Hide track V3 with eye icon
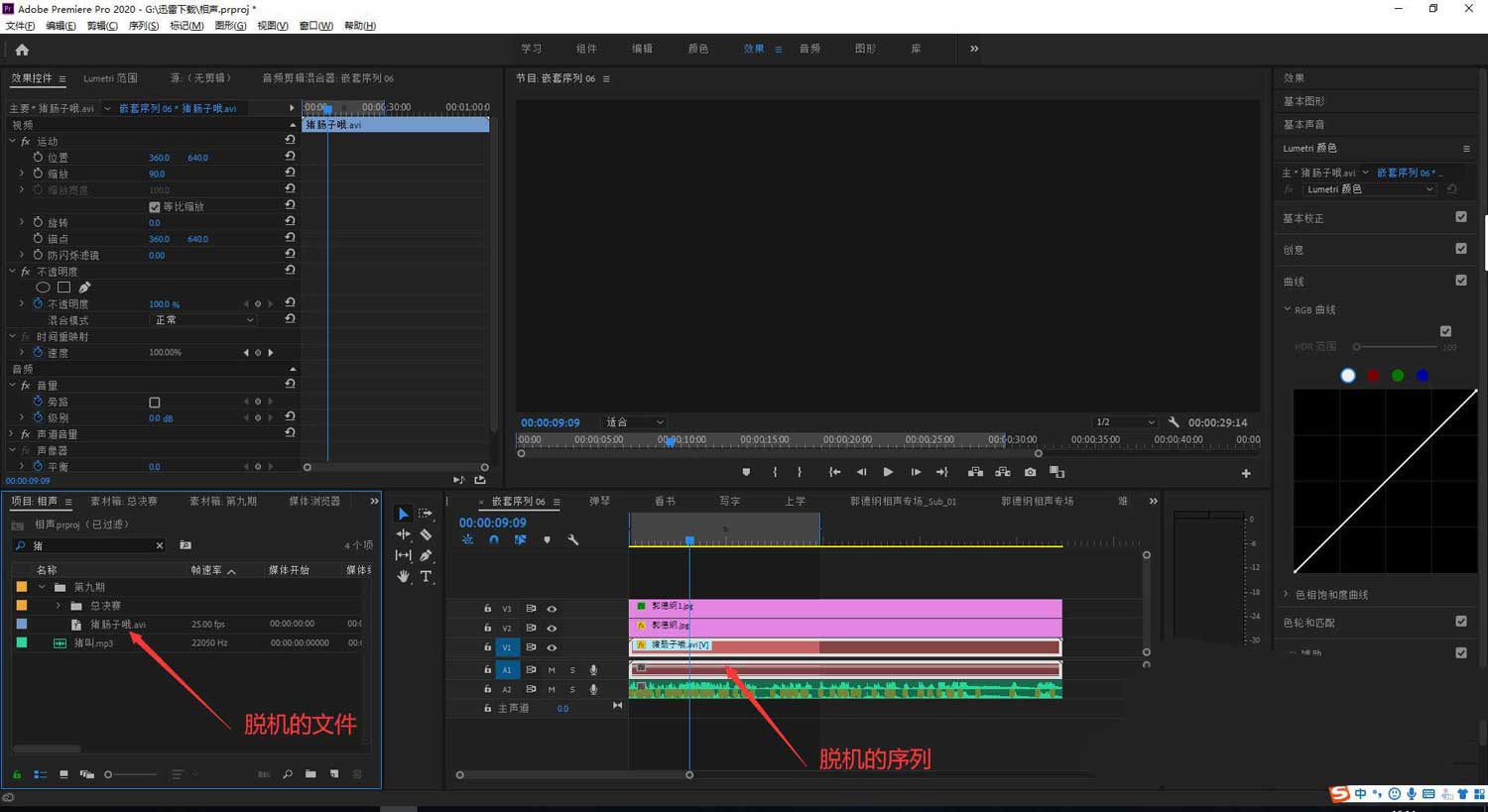The image size is (1488, 812). click(x=552, y=609)
